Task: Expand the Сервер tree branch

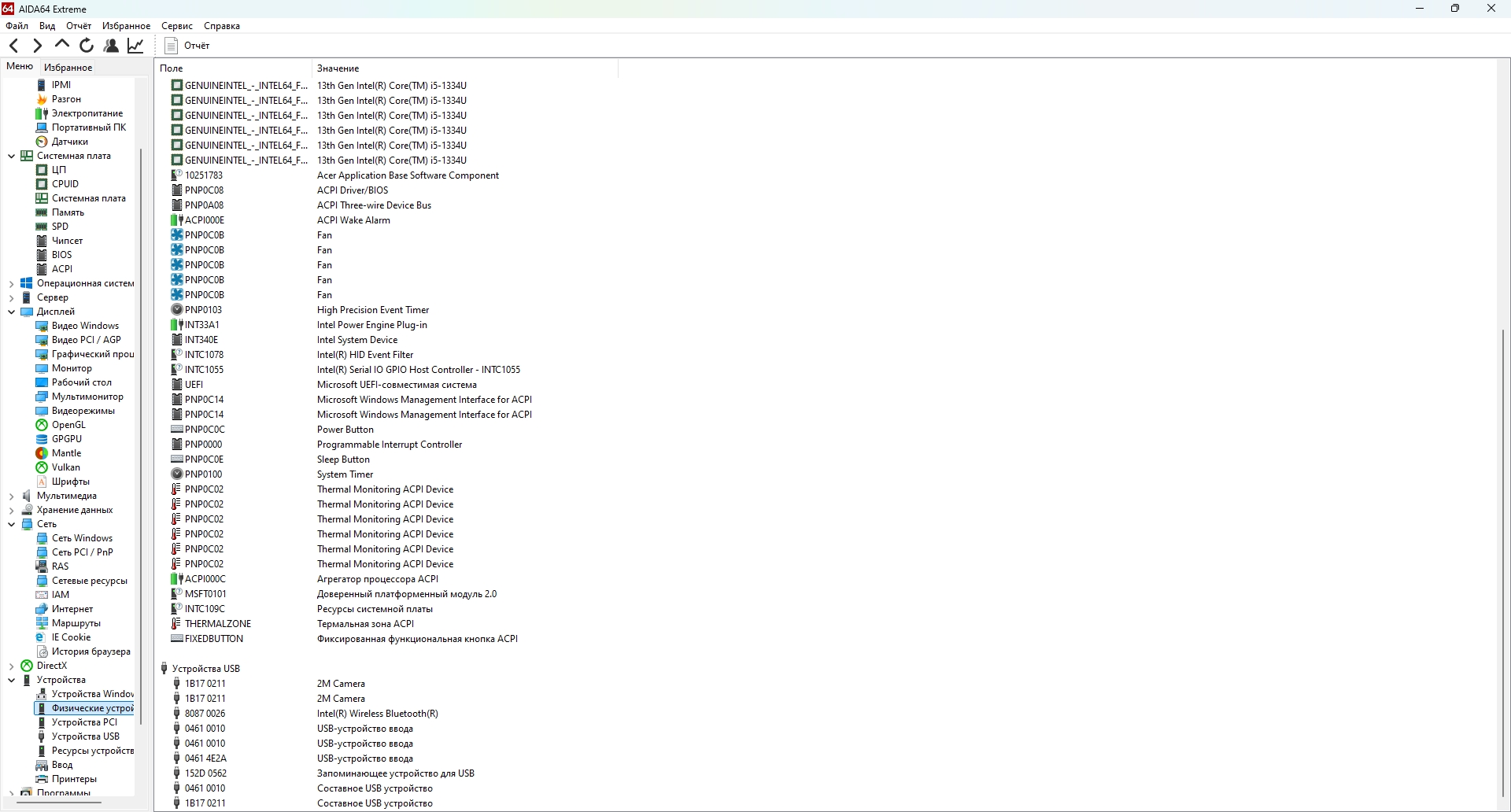Action: point(11,297)
